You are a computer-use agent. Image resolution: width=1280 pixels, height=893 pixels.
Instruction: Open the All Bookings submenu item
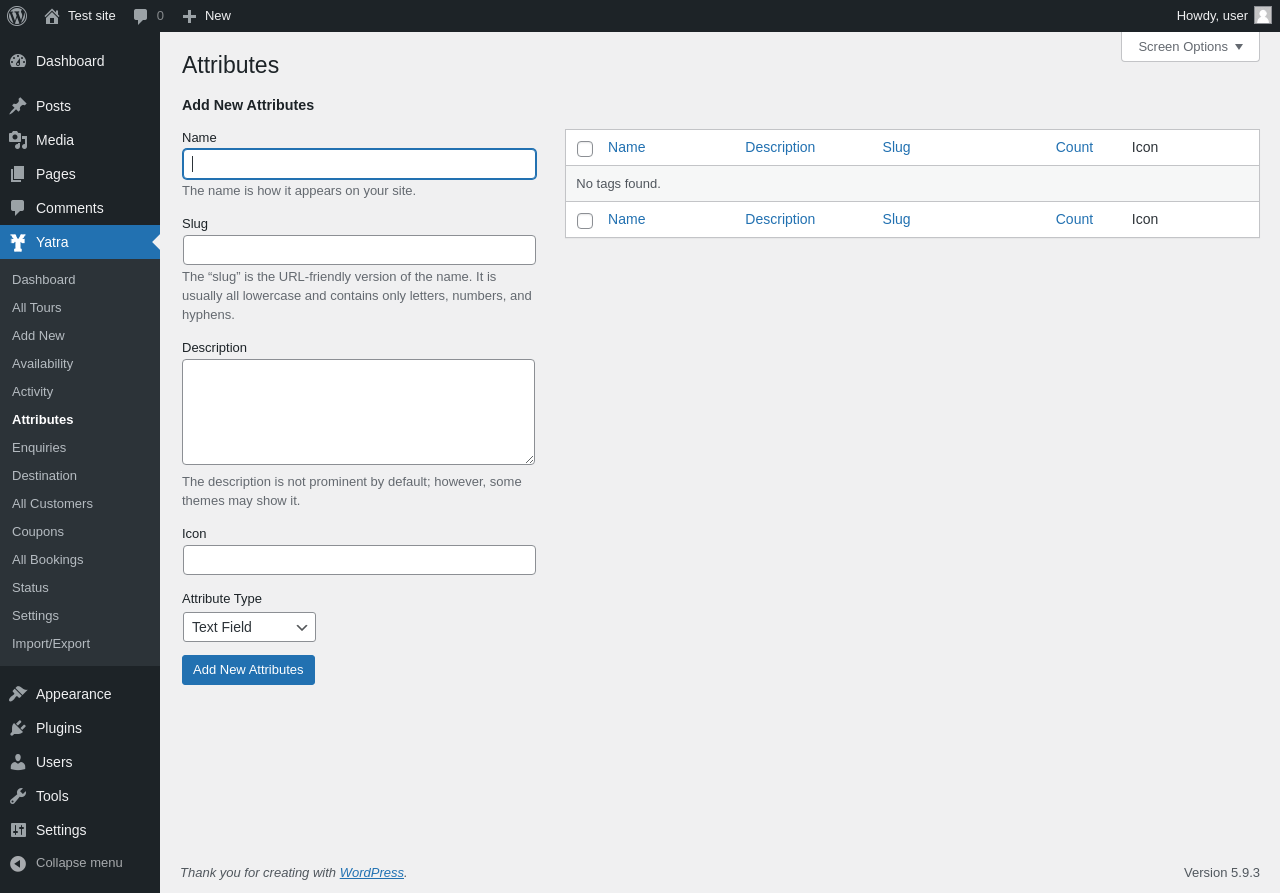tap(48, 560)
